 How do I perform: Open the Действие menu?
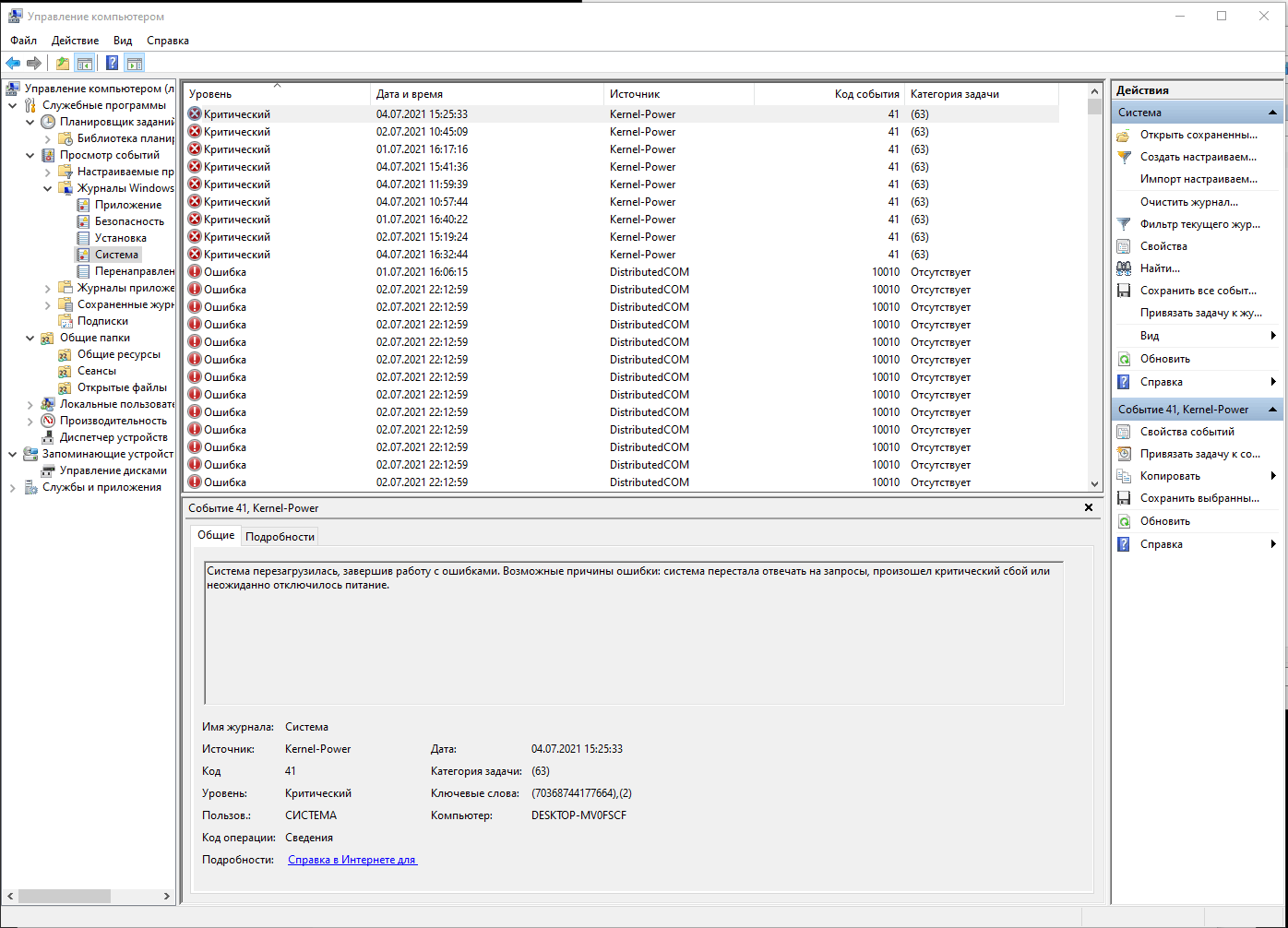point(76,41)
